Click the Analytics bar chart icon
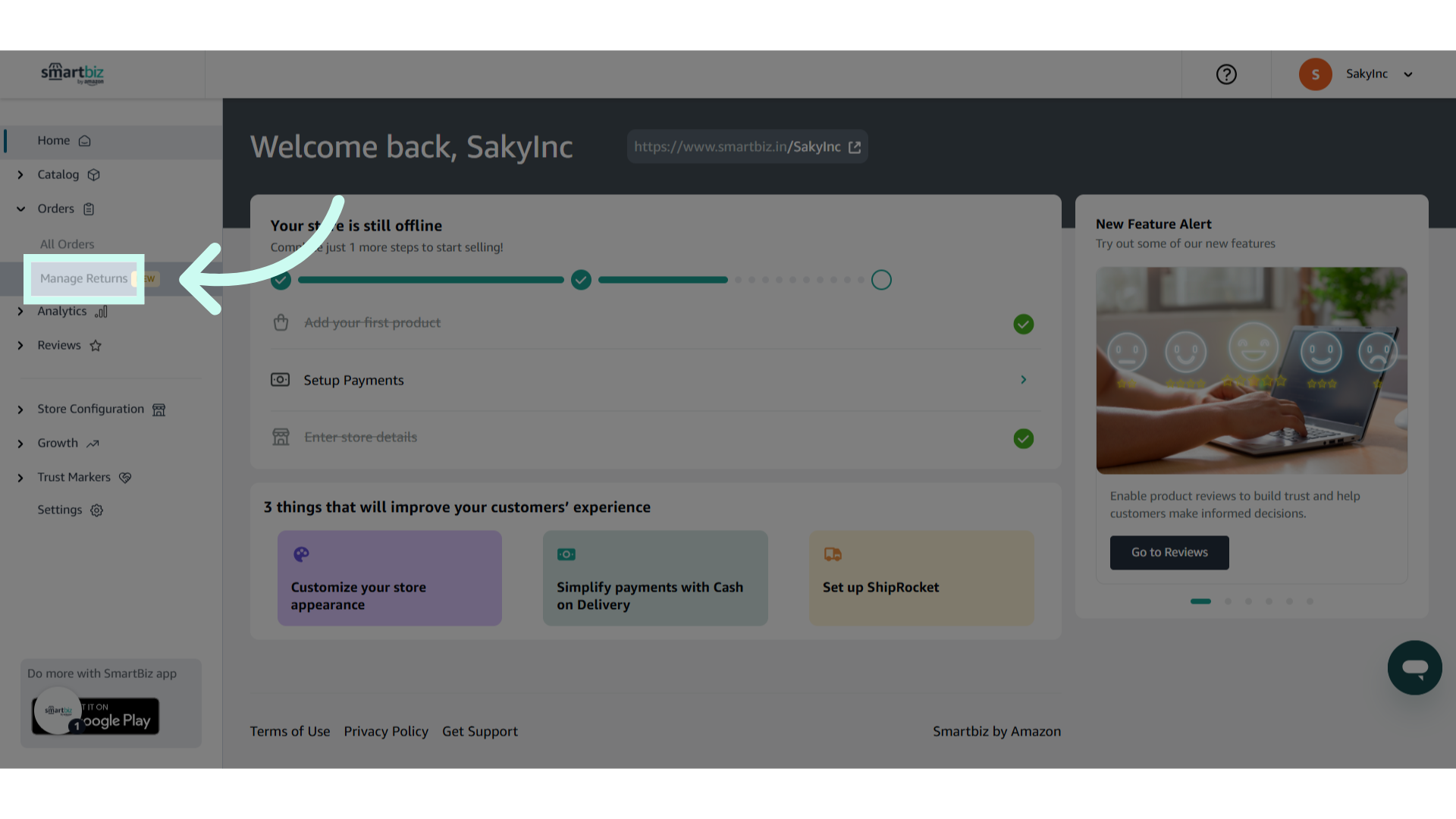Image resolution: width=1456 pixels, height=819 pixels. [x=101, y=312]
